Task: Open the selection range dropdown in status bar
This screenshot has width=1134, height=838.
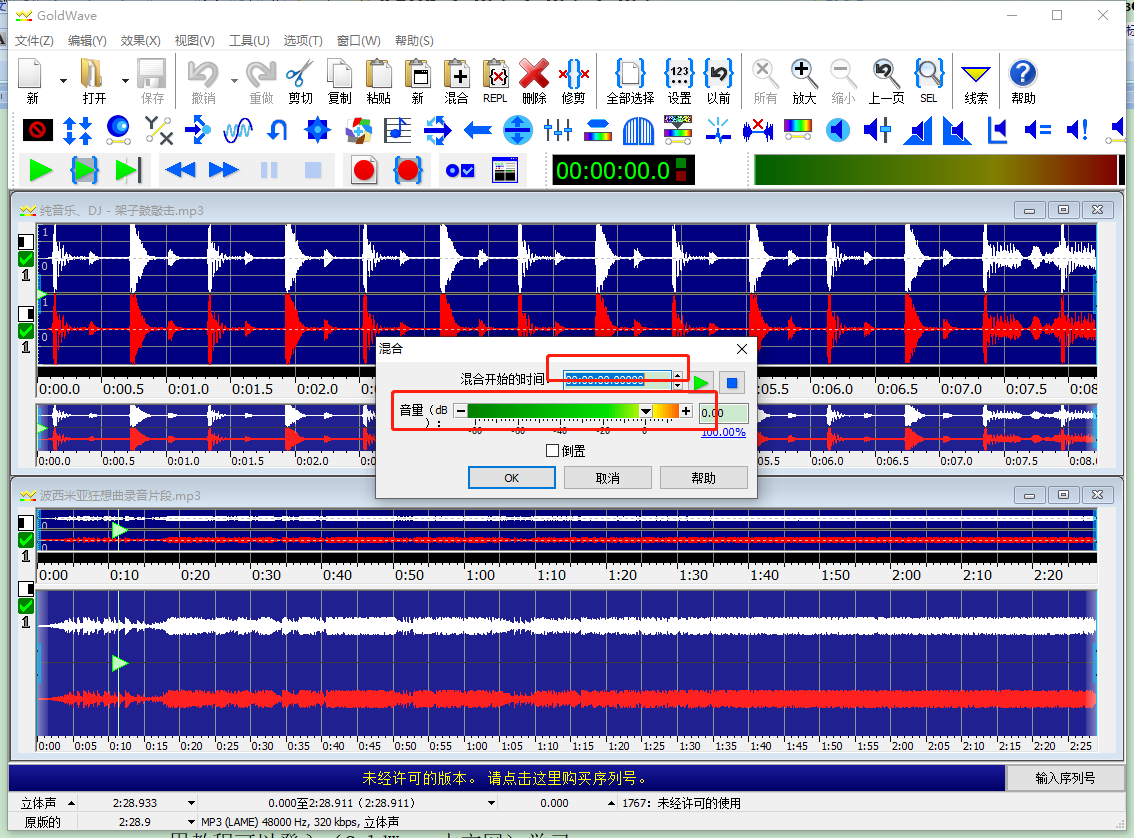Action: pyautogui.click(x=491, y=803)
